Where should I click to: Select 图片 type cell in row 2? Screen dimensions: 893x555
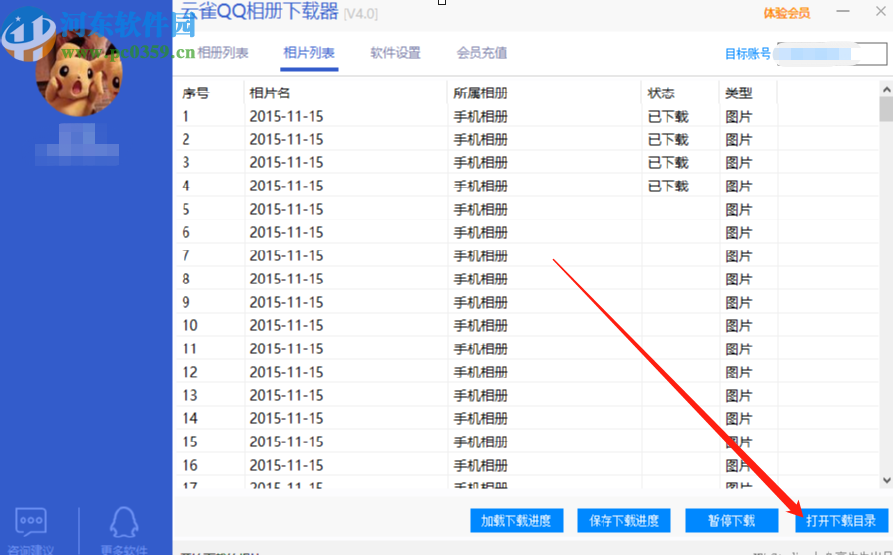739,140
